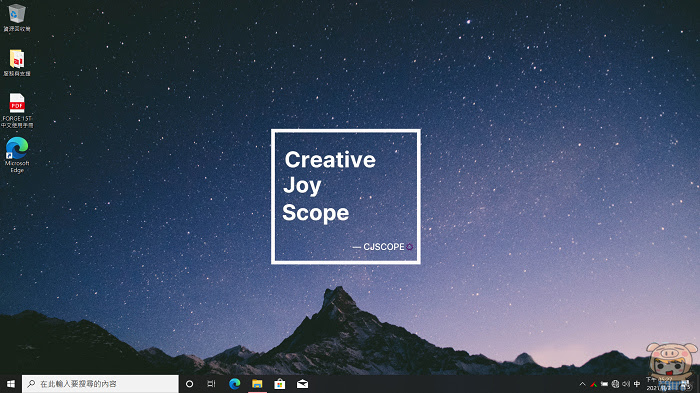Switch the Chinese input method indicator
This screenshot has width=700, height=393.
tap(637, 384)
